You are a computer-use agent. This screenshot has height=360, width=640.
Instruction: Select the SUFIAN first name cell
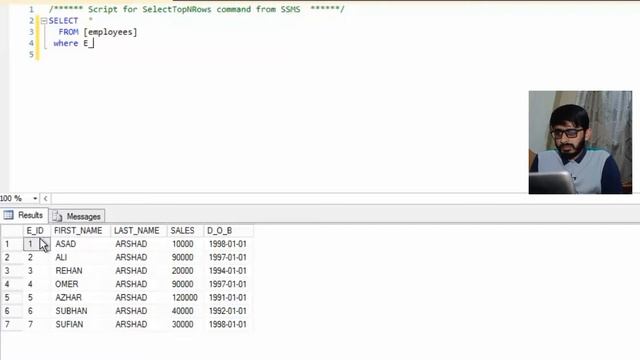(80, 324)
